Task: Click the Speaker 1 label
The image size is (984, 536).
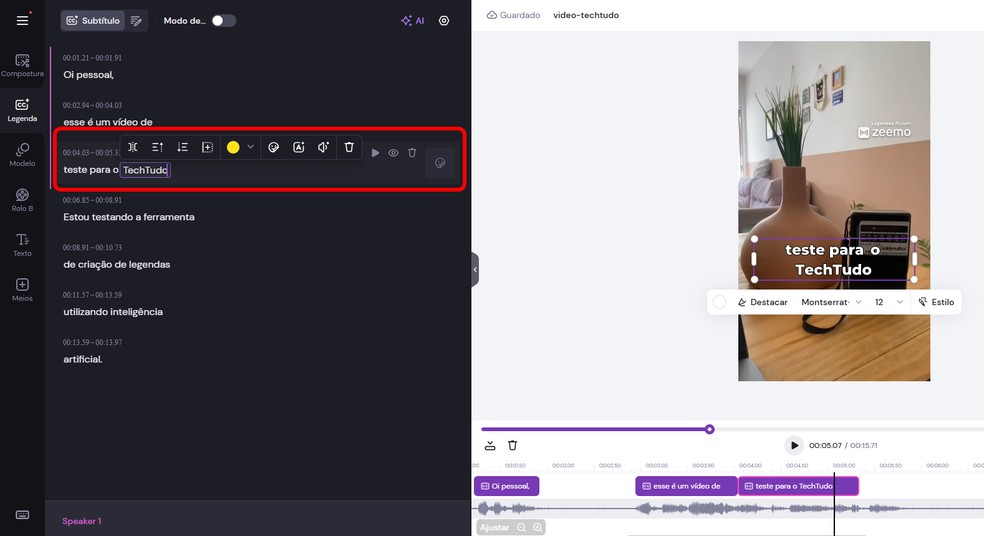Action: pos(82,521)
